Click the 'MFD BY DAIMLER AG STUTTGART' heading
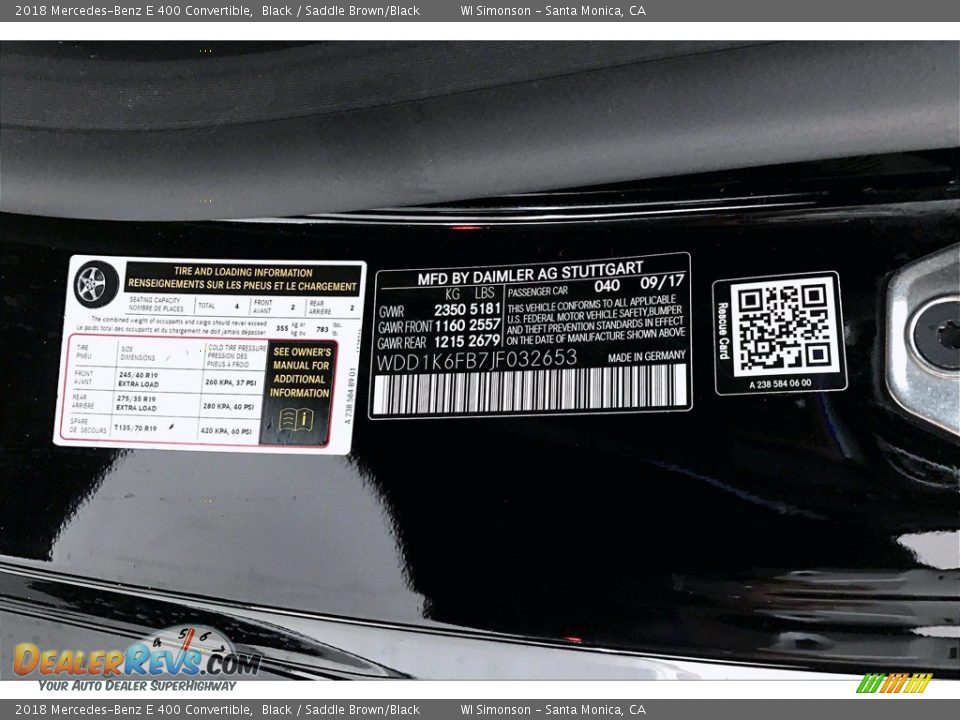This screenshot has height=720, width=960. 530,274
